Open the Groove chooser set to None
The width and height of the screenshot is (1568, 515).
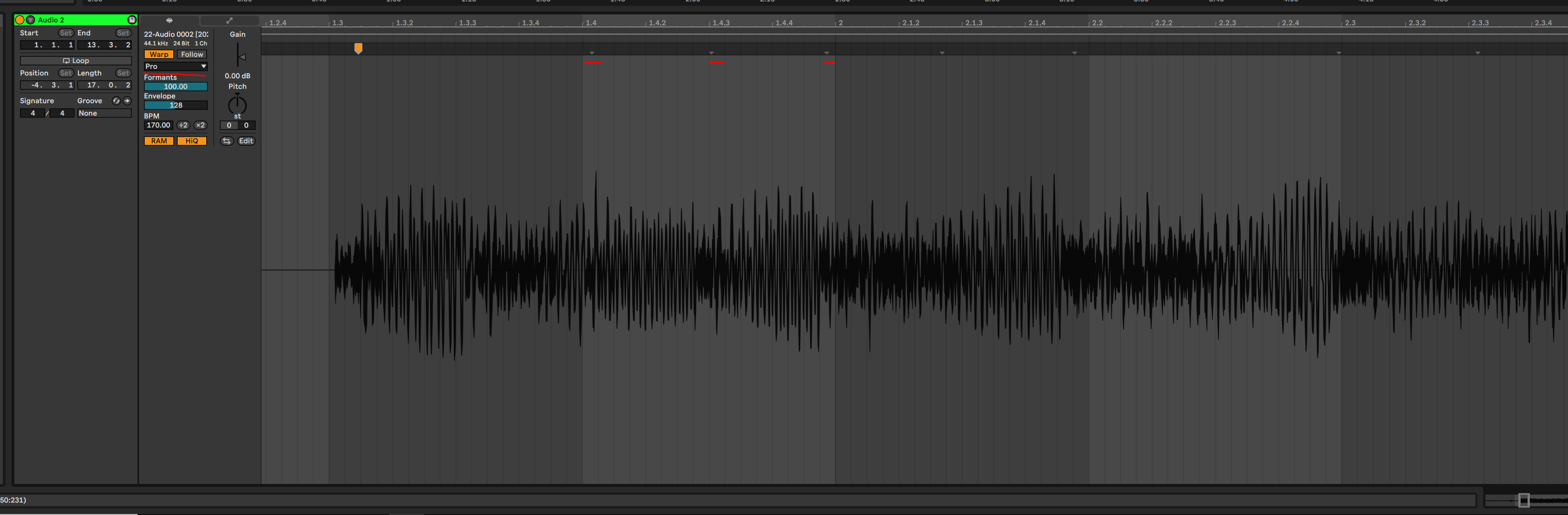[x=104, y=113]
